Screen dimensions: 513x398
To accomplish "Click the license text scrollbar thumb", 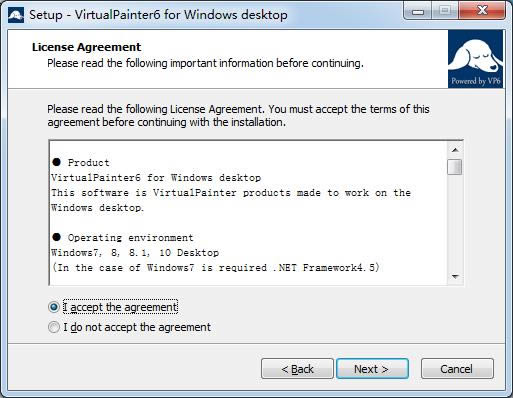I will [455, 167].
